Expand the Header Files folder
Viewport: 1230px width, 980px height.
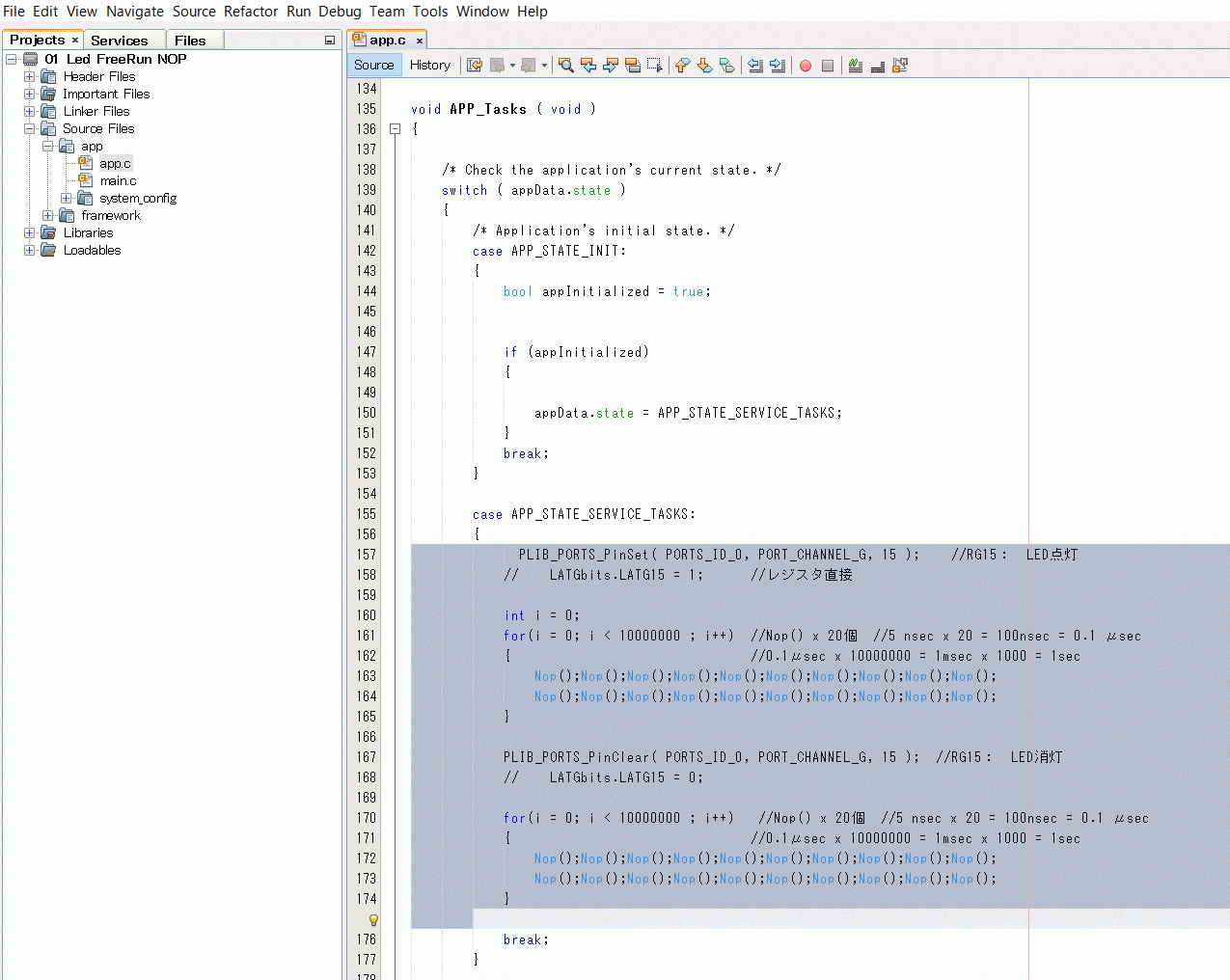pyautogui.click(x=30, y=76)
